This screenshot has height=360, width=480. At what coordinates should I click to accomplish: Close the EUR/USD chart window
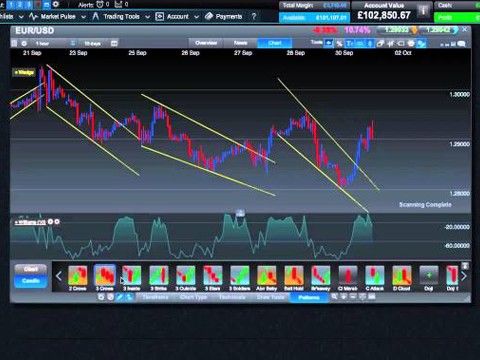(x=465, y=30)
